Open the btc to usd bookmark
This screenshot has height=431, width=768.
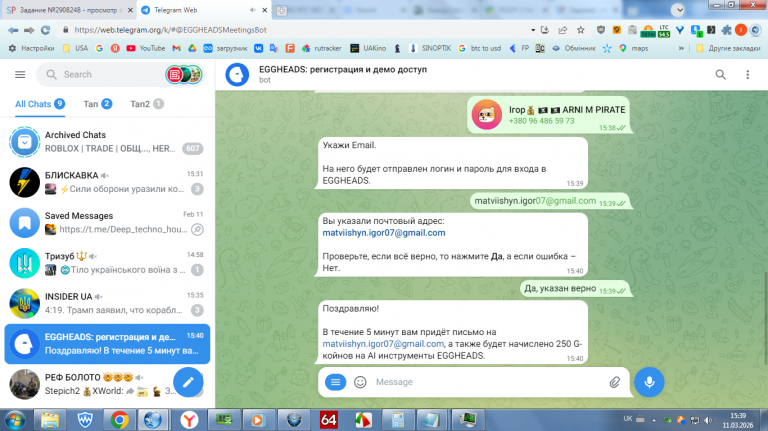[480, 48]
